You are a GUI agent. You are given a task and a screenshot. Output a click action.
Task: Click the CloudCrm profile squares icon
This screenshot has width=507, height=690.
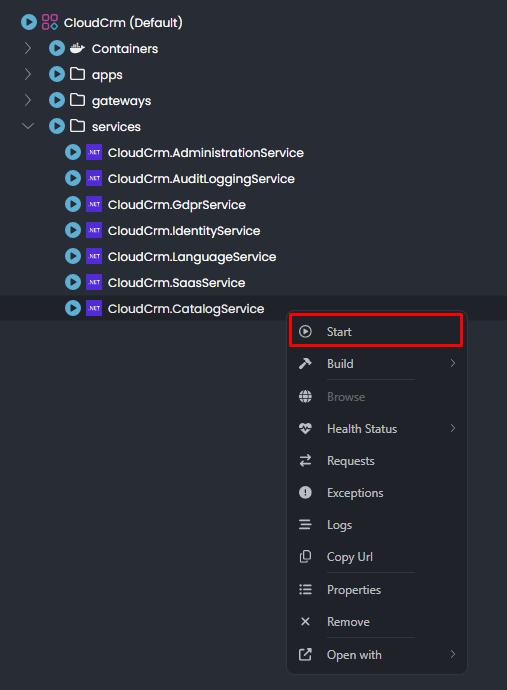pyautogui.click(x=50, y=22)
